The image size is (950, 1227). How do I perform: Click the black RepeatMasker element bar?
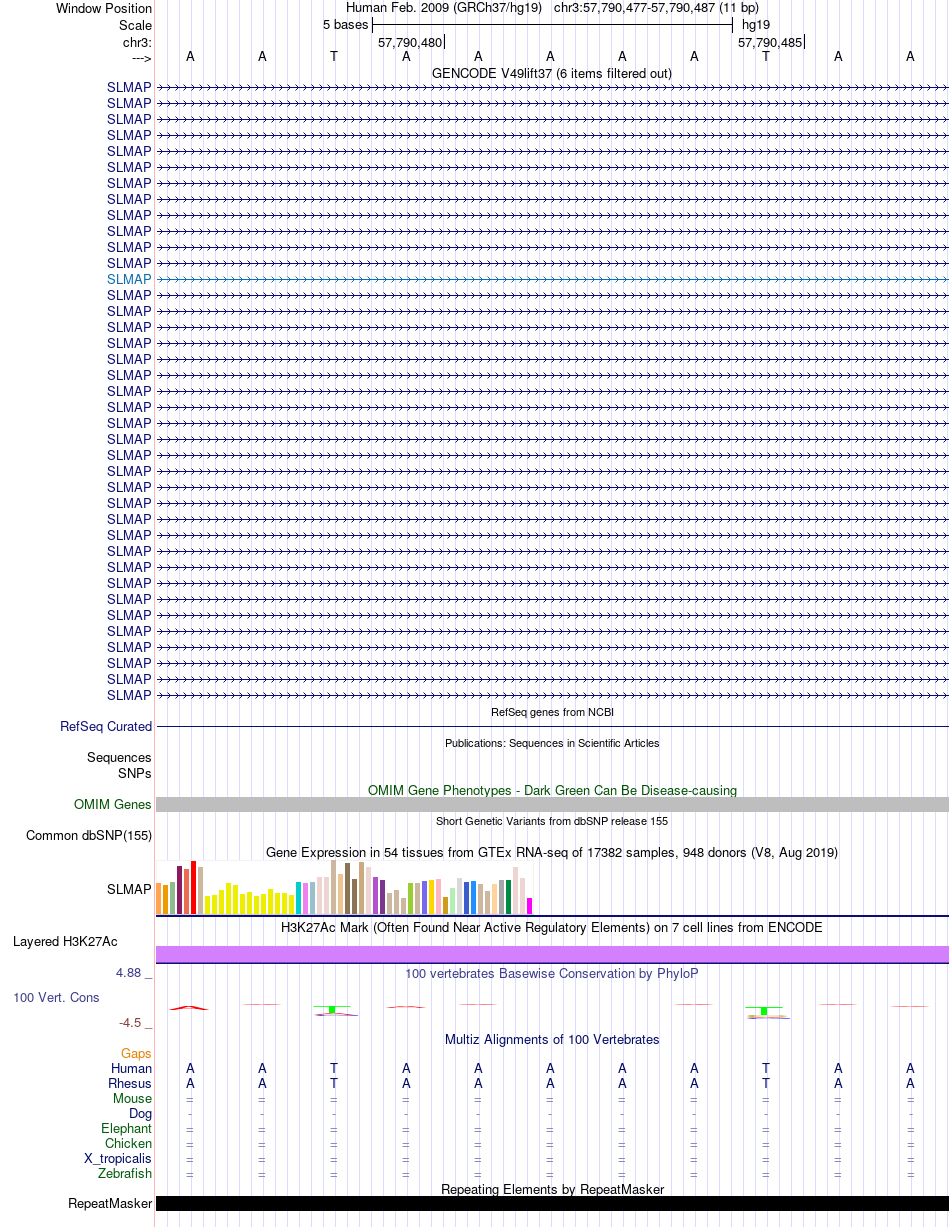pyautogui.click(x=552, y=1203)
